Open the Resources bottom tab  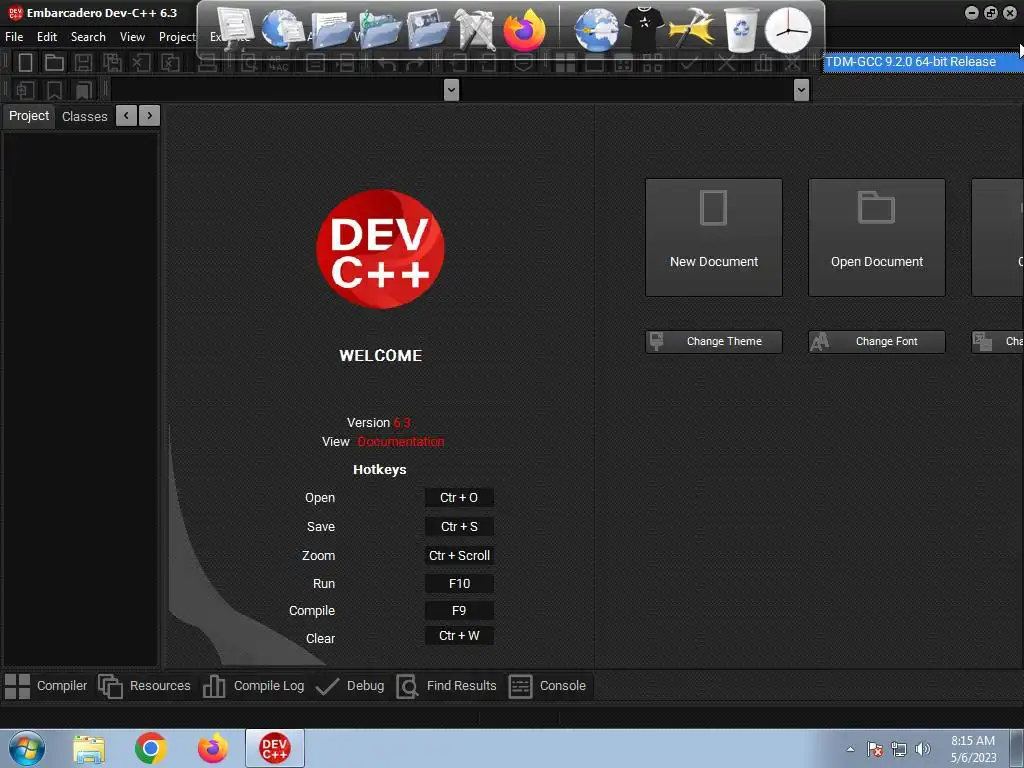[144, 686]
